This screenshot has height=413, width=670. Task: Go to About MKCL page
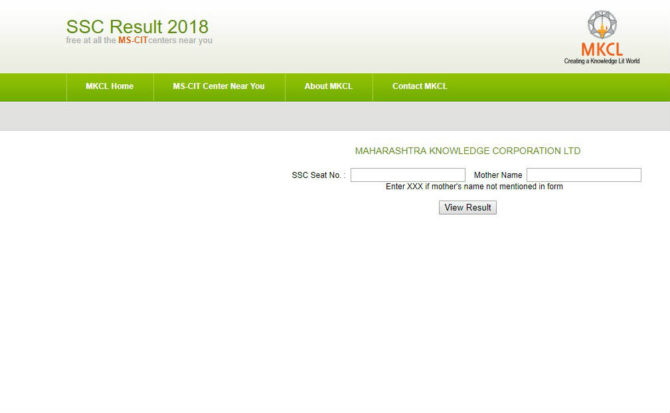click(328, 86)
